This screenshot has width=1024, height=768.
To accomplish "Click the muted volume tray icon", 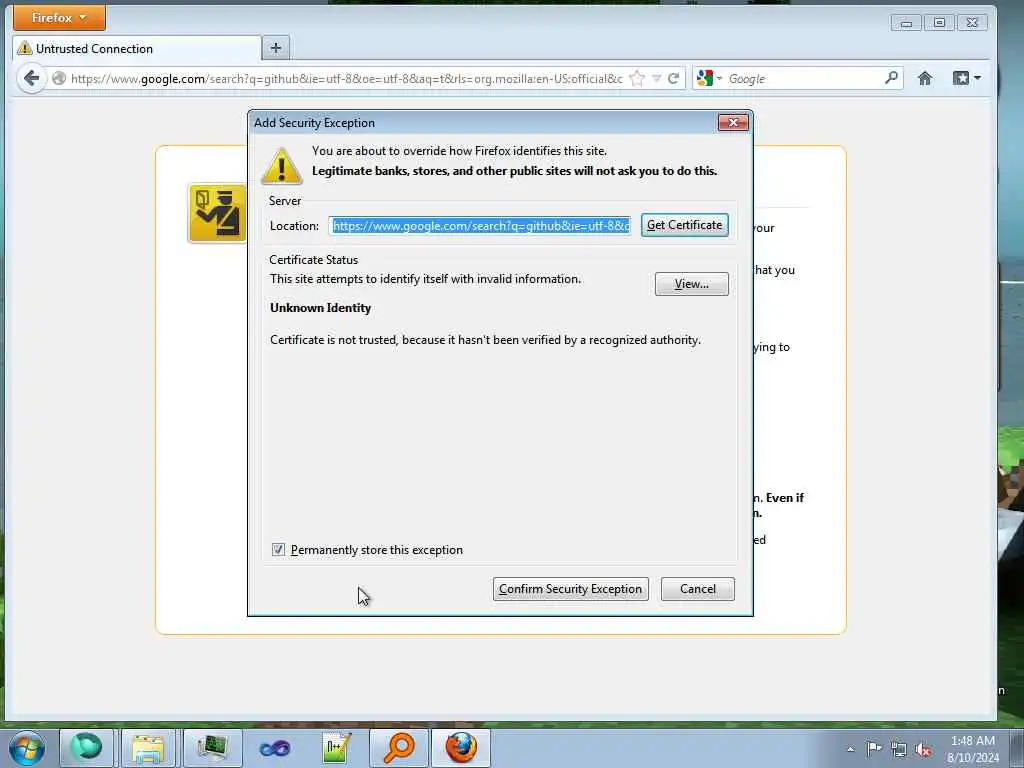I will point(923,750).
